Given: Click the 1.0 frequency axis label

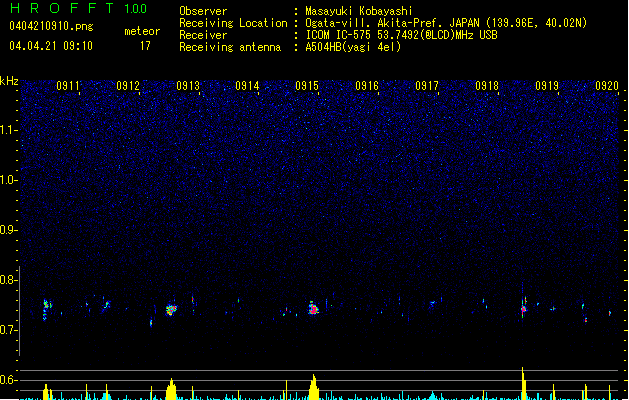Looking at the screenshot, I should coord(8,180).
